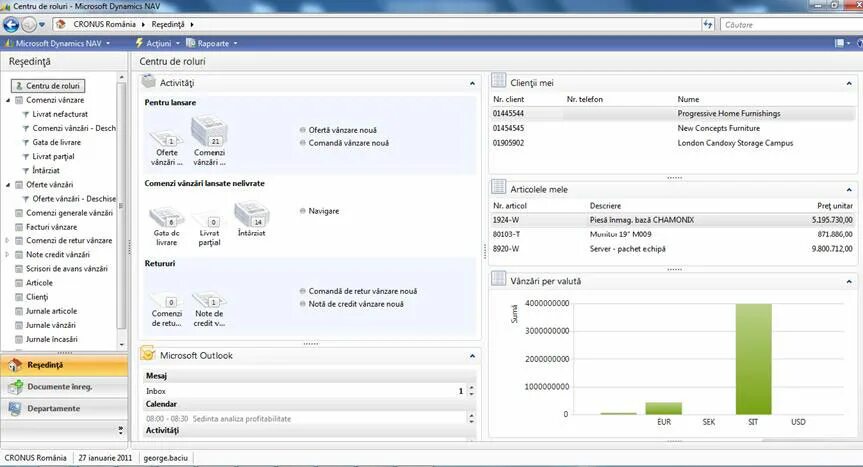Image resolution: width=863 pixels, height=467 pixels.
Task: Click the forward navigation arrow button
Action: (29, 24)
